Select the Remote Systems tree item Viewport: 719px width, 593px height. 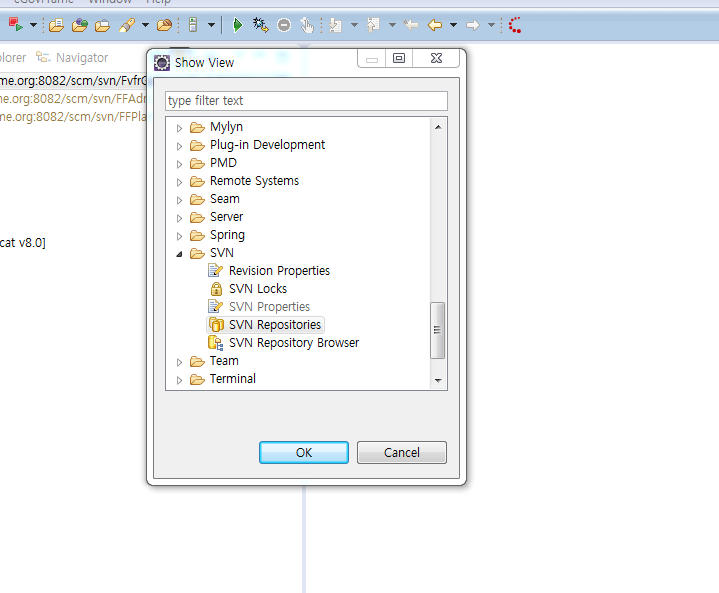coord(254,181)
